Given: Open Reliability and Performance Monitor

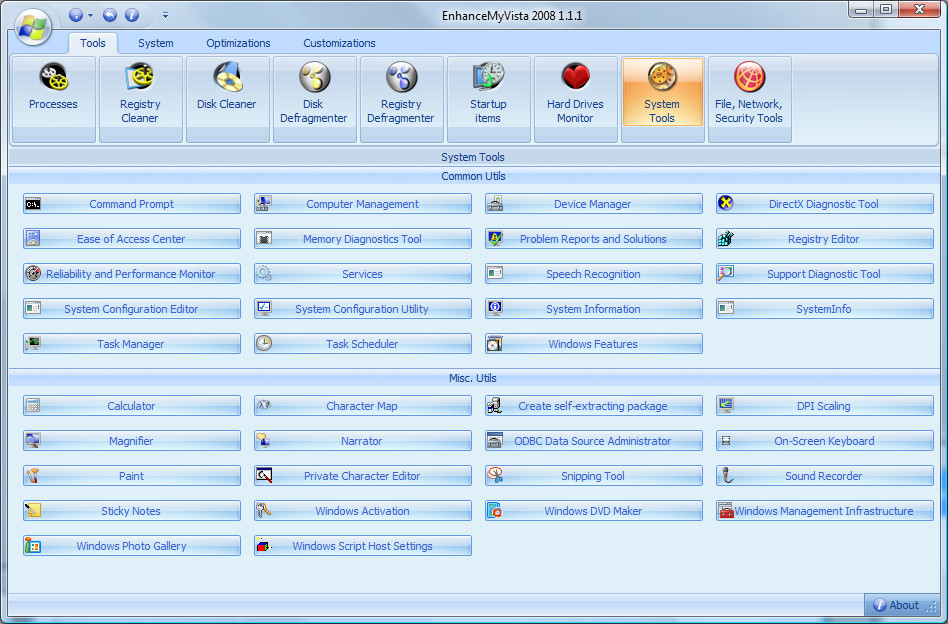Looking at the screenshot, I should 132,274.
